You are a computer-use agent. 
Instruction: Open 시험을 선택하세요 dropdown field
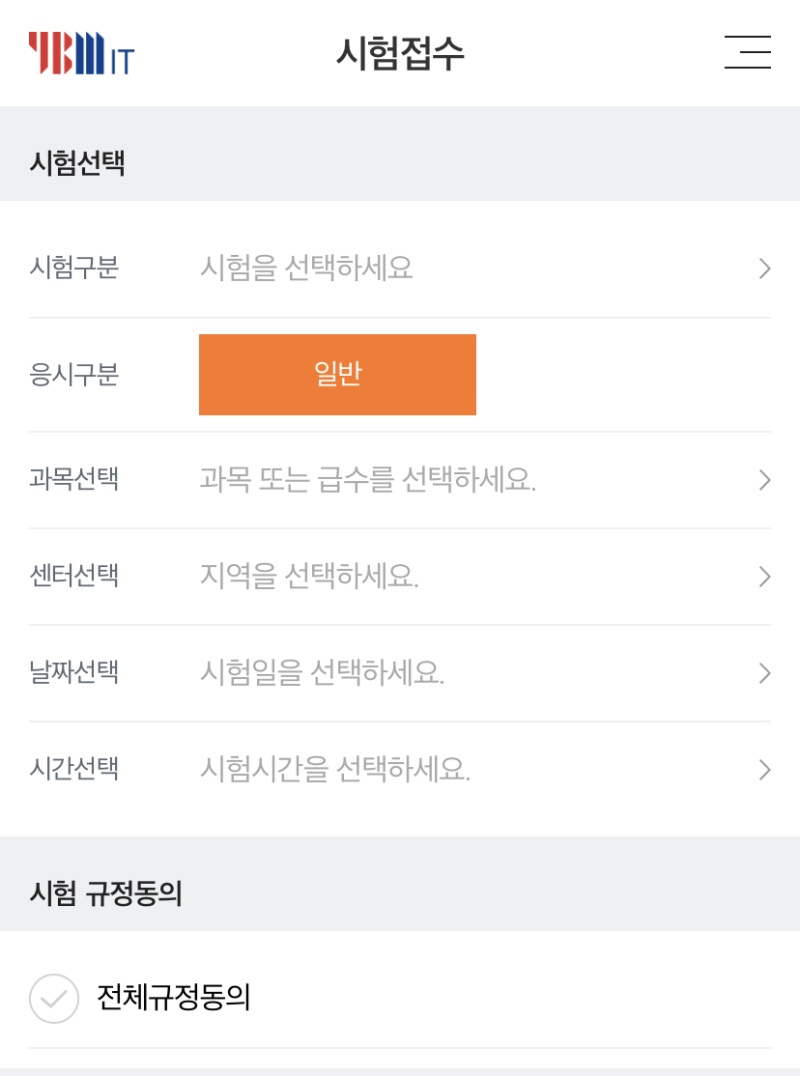[x=306, y=268]
